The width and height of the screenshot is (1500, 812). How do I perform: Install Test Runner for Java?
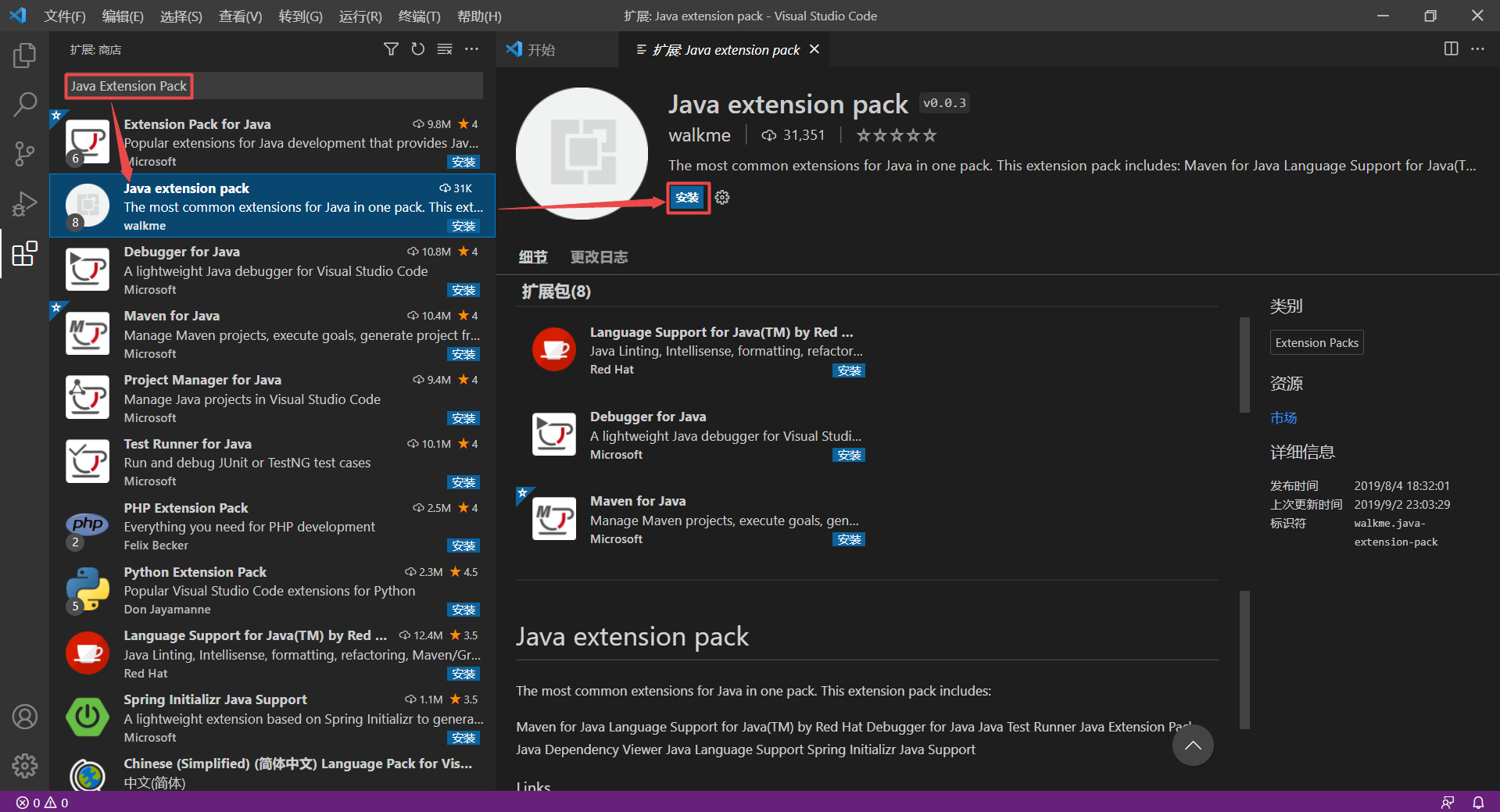coord(464,482)
